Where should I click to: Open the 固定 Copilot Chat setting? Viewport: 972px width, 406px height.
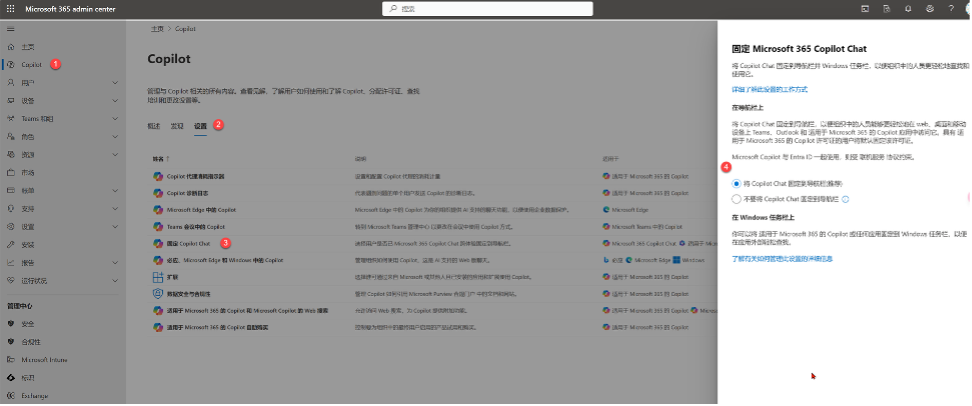tap(188, 244)
